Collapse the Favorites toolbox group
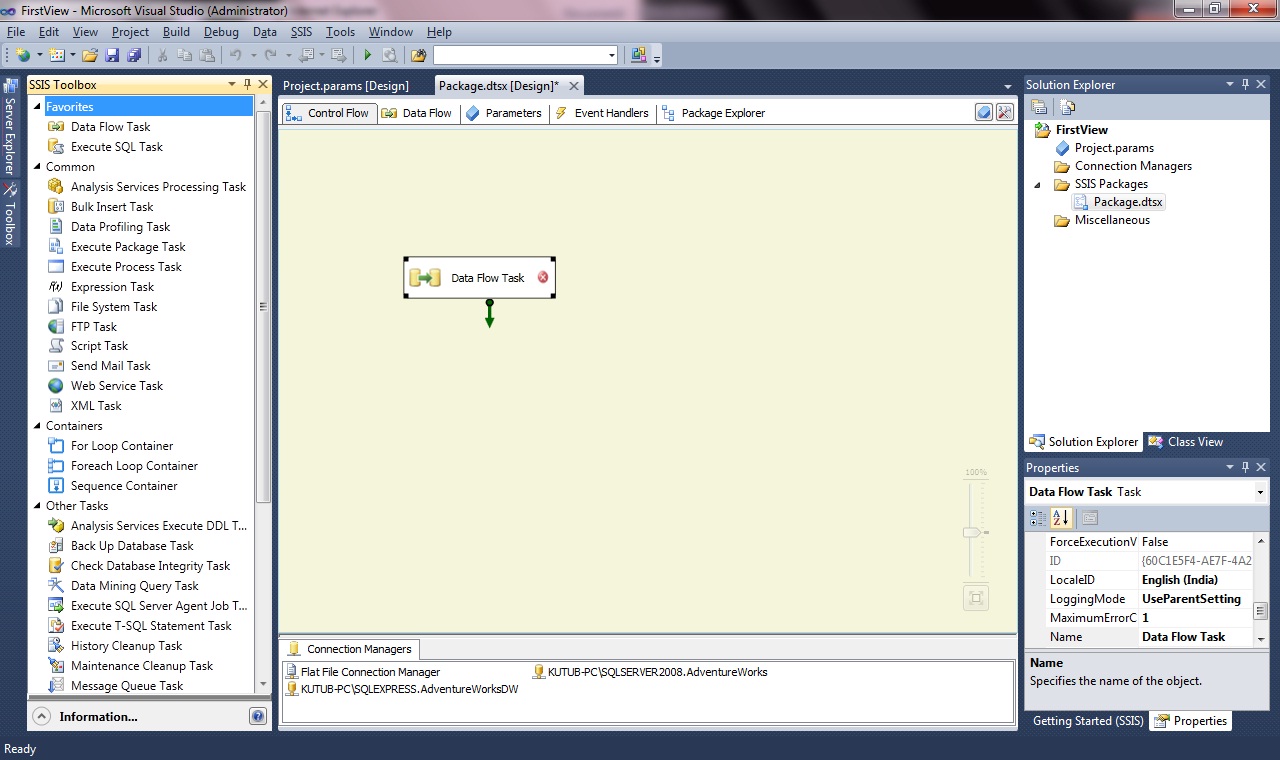Image resolution: width=1280 pixels, height=760 pixels. [x=38, y=107]
